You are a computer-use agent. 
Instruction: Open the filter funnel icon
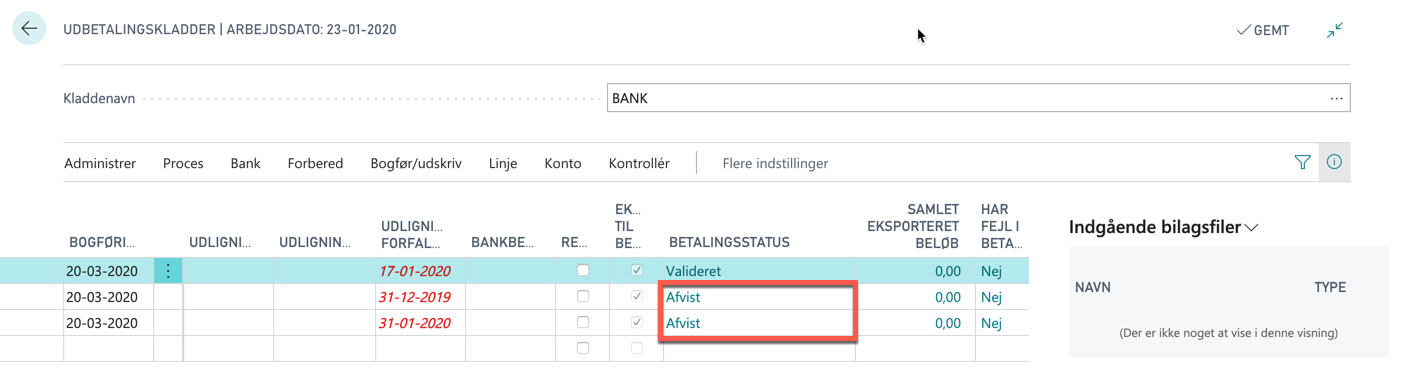click(1302, 162)
